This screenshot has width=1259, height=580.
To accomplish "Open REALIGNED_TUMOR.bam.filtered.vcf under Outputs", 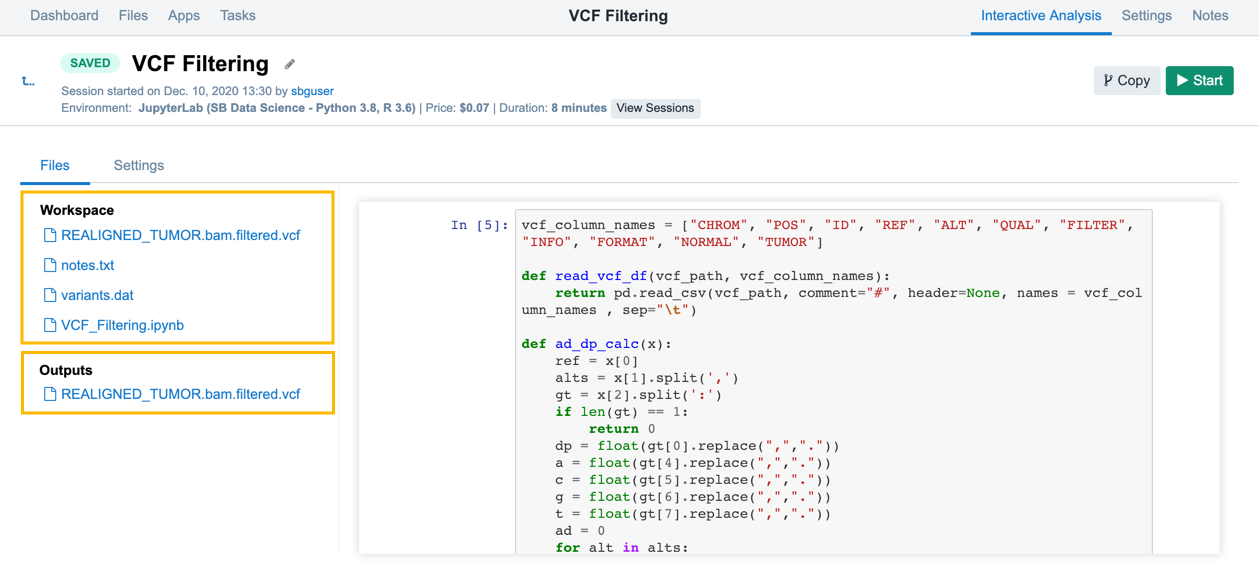I will [180, 394].
